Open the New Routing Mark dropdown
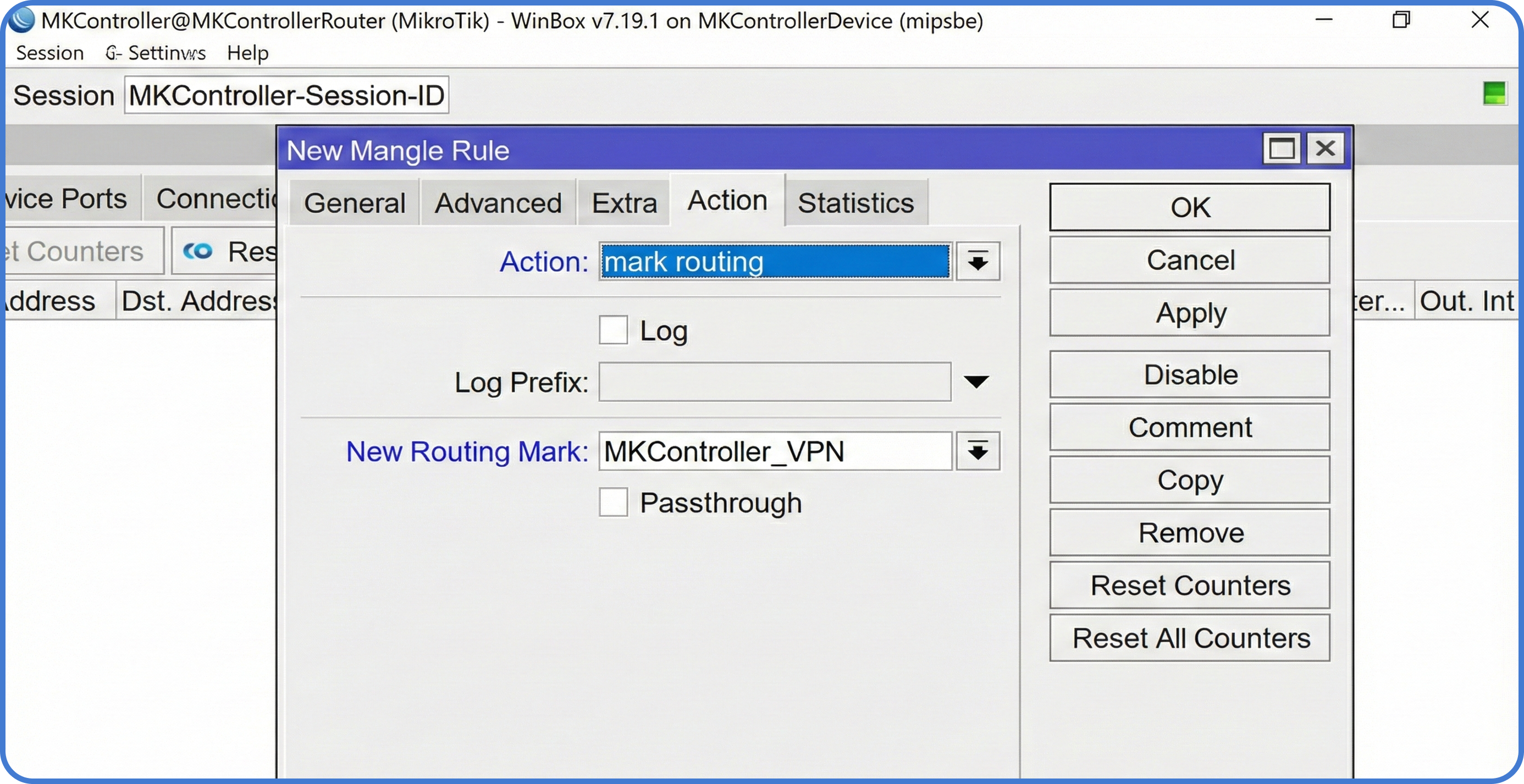This screenshot has height=784, width=1524. (978, 451)
